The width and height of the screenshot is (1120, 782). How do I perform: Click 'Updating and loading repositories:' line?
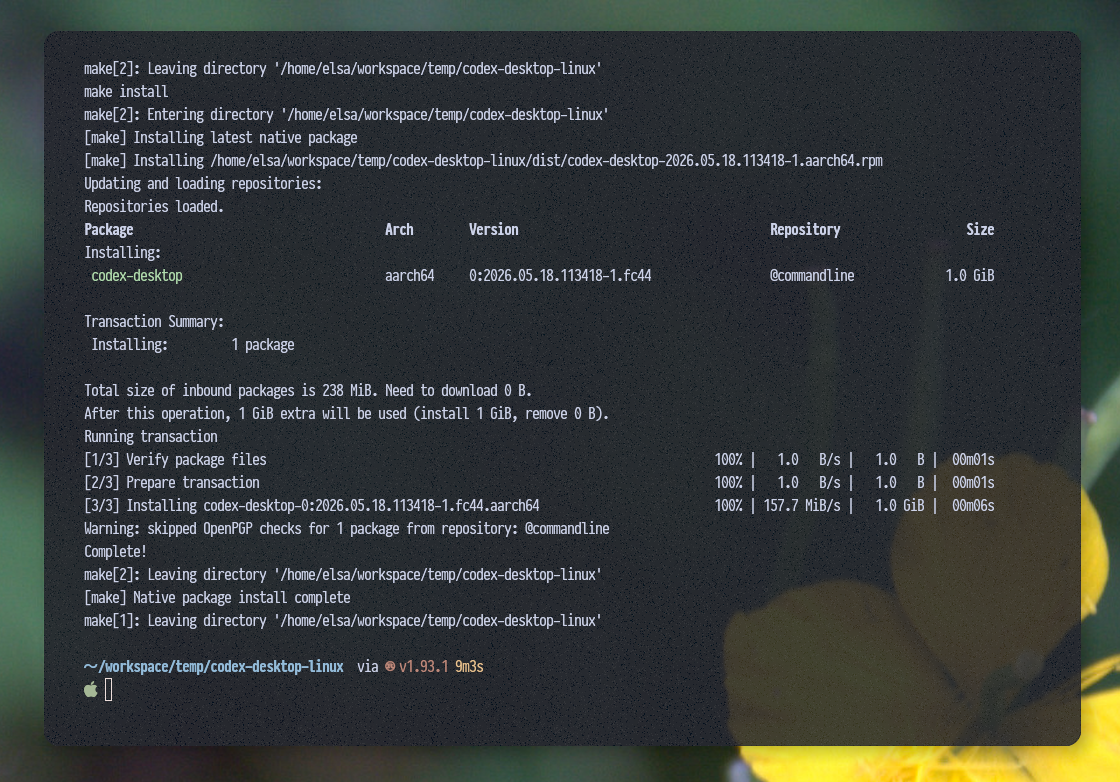pos(203,184)
